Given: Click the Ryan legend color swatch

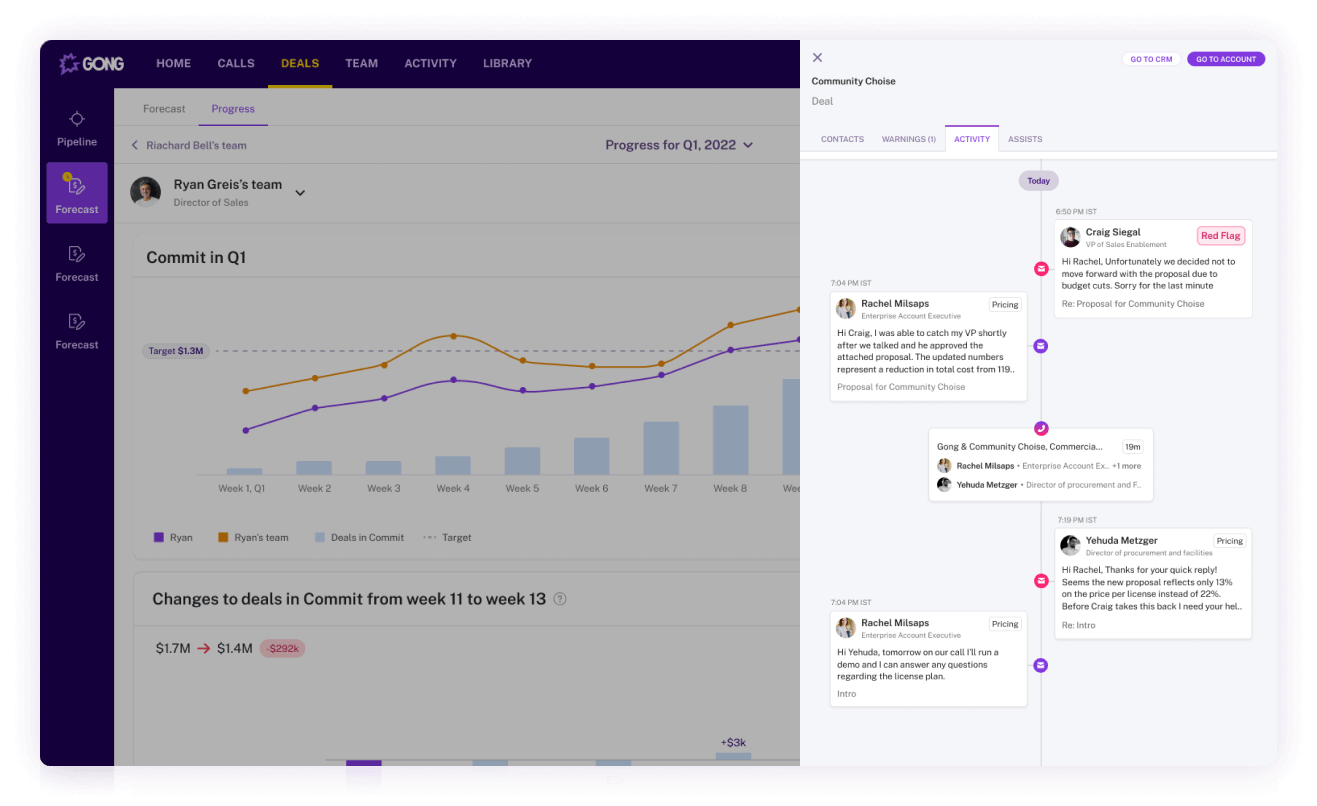Looking at the screenshot, I should coord(158,537).
